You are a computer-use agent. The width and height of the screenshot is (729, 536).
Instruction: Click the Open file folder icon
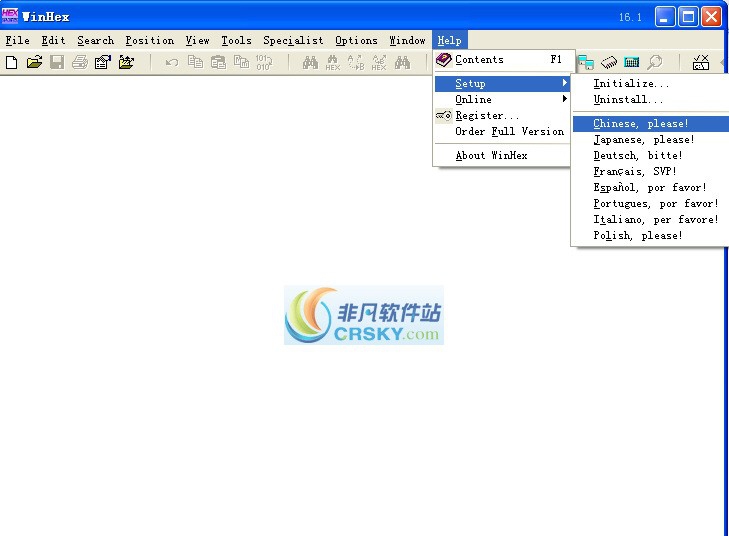34,62
